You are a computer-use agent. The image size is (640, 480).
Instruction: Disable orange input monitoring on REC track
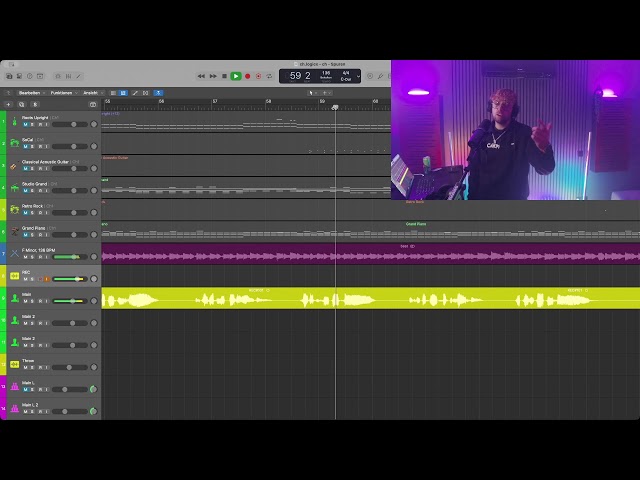click(x=47, y=279)
